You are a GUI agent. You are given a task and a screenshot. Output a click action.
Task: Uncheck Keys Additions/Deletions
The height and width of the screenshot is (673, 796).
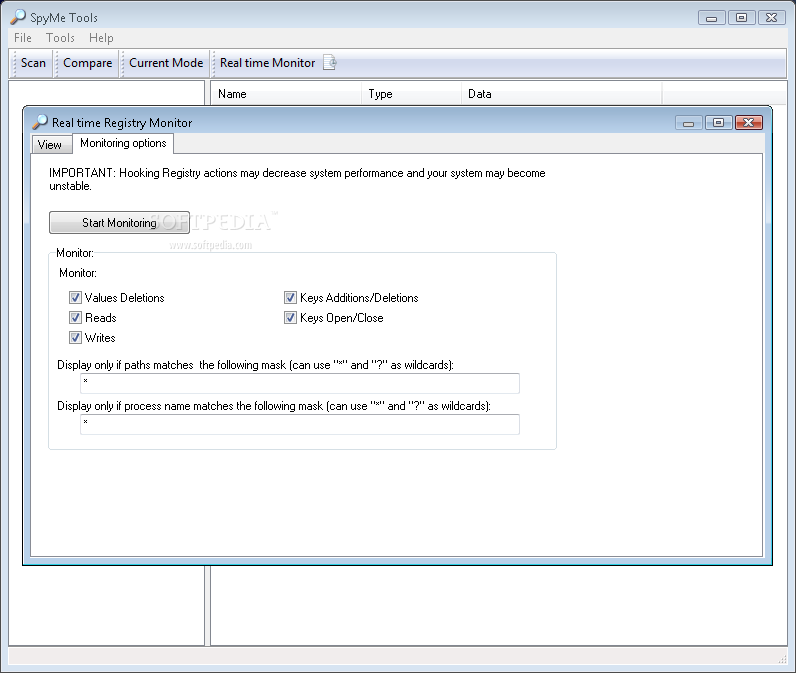coord(290,297)
